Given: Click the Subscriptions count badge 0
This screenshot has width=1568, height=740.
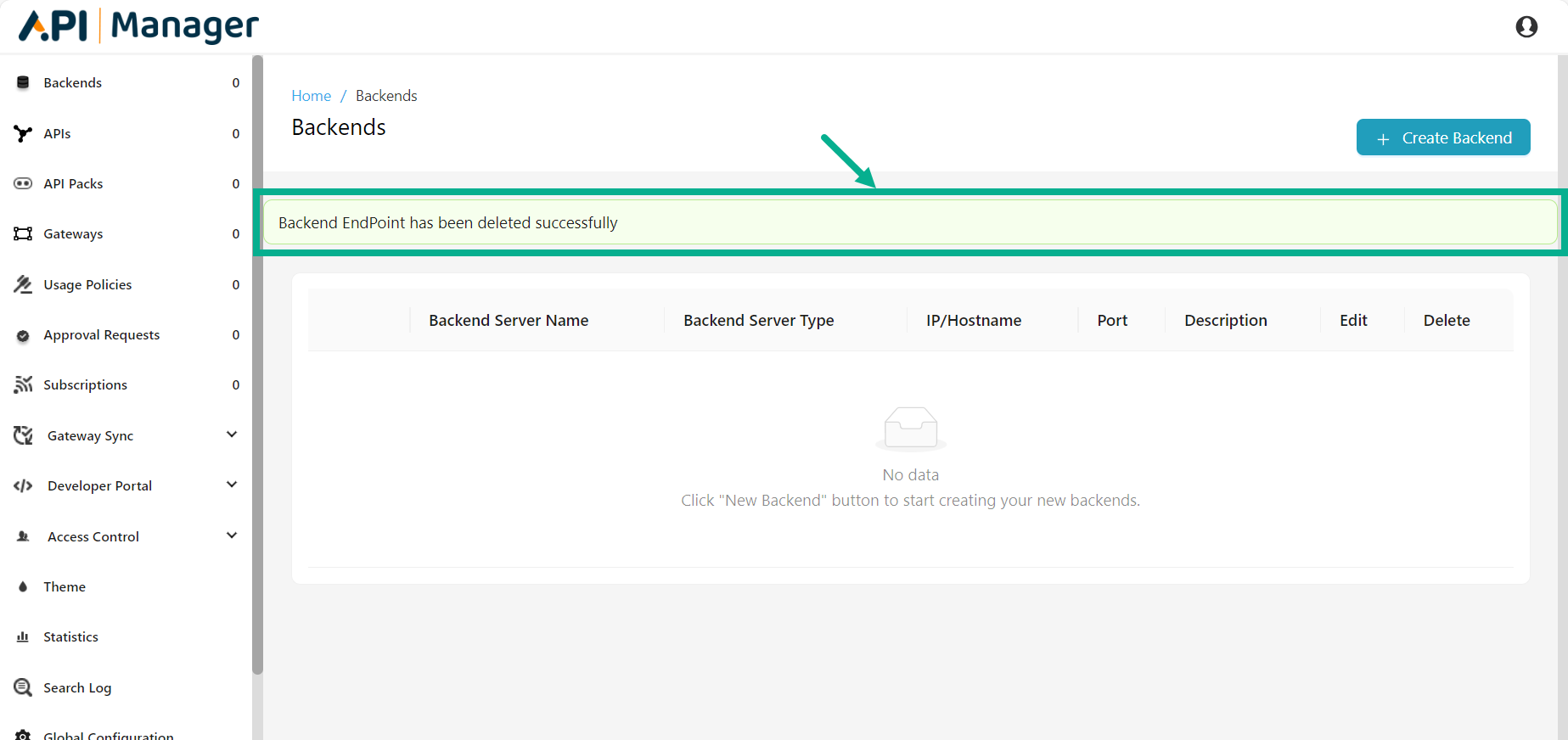Looking at the screenshot, I should coord(236,384).
